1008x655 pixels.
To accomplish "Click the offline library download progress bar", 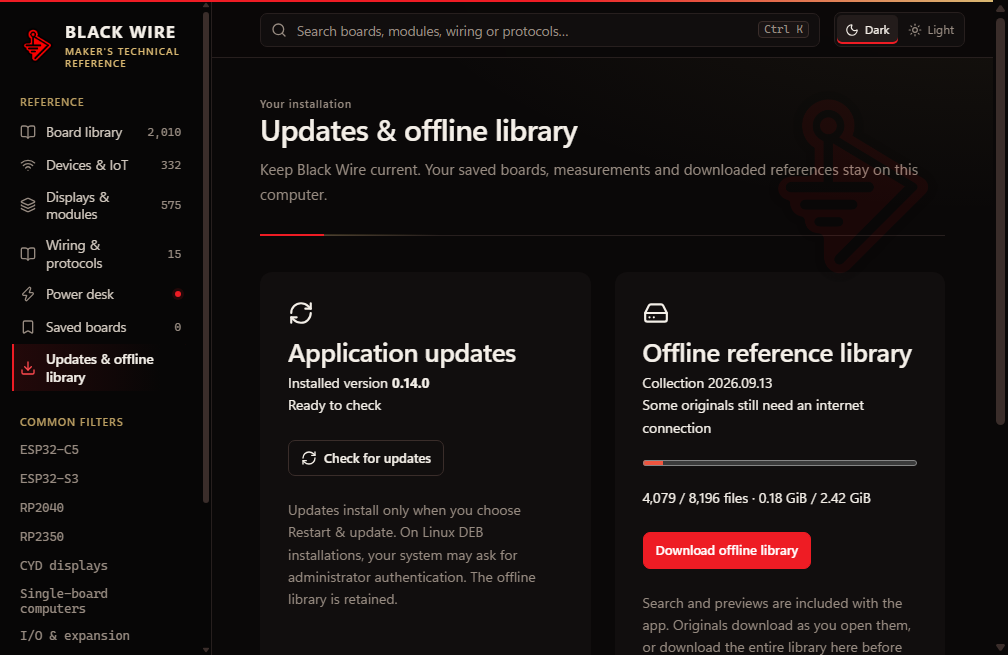I will [779, 463].
